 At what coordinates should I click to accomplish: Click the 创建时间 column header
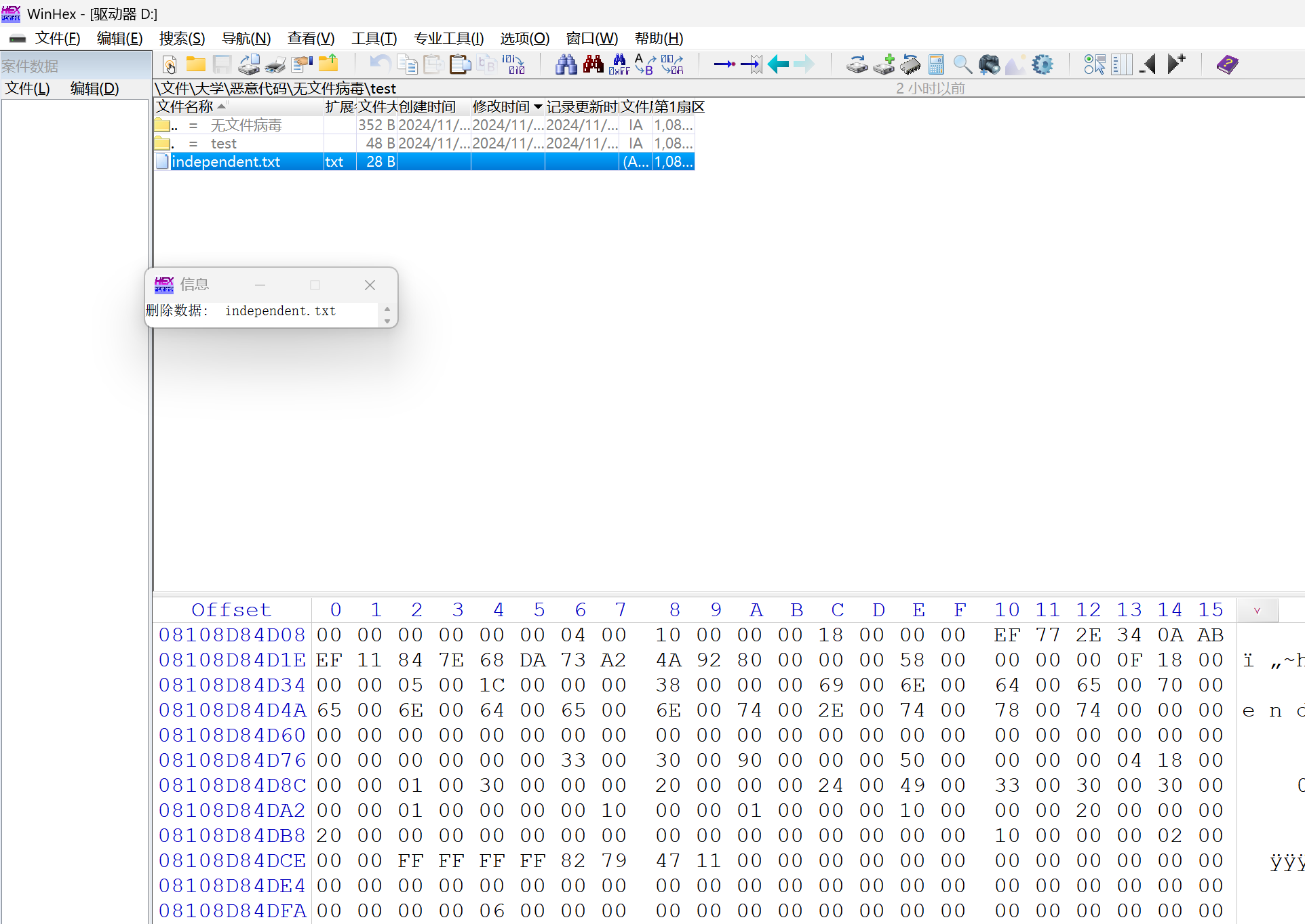click(433, 107)
